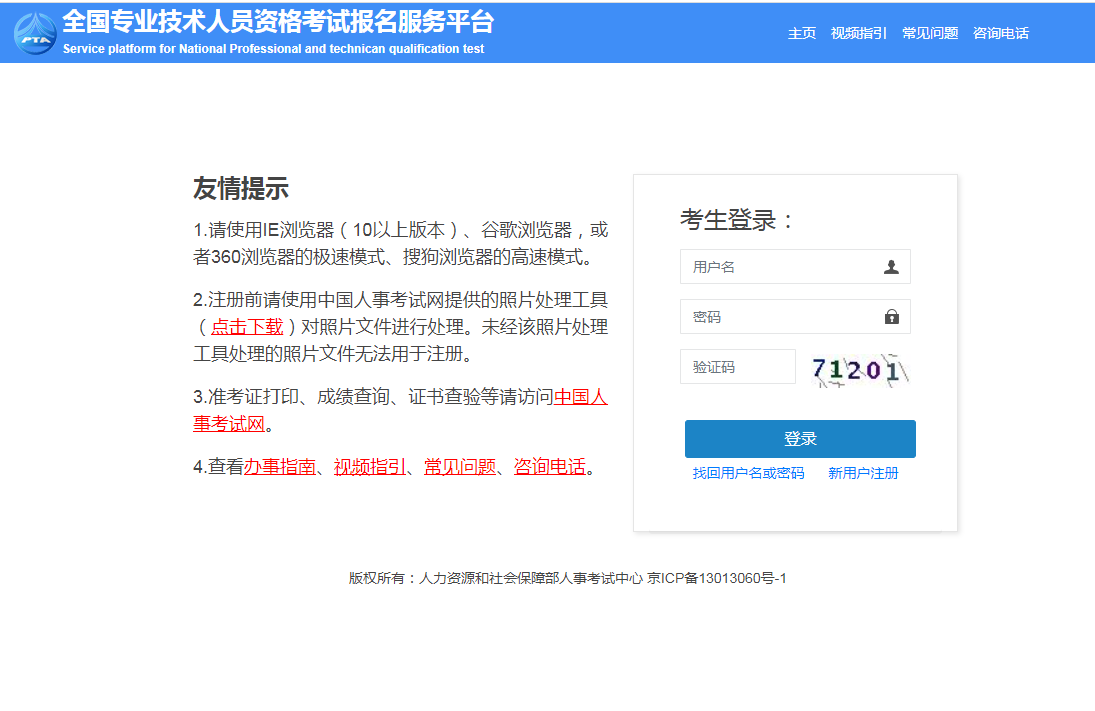Click the red 点击下载 photo tool link
This screenshot has width=1095, height=711.
247,326
